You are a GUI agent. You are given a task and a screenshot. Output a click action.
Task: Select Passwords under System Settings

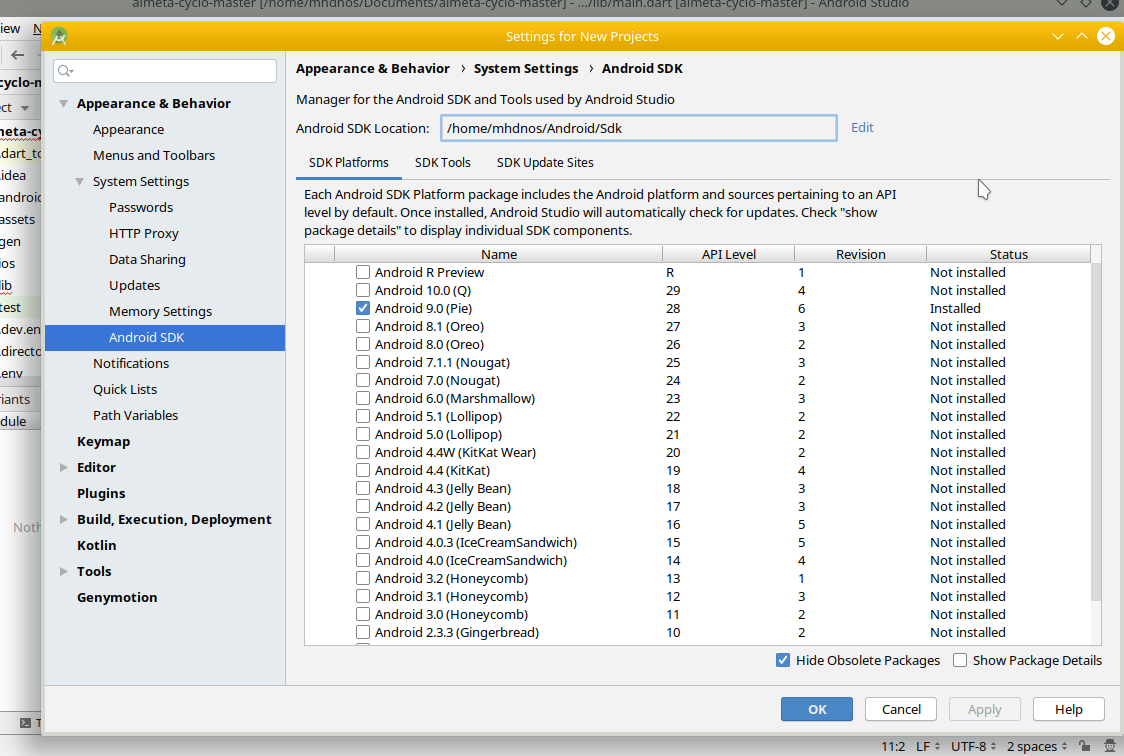(x=140, y=208)
